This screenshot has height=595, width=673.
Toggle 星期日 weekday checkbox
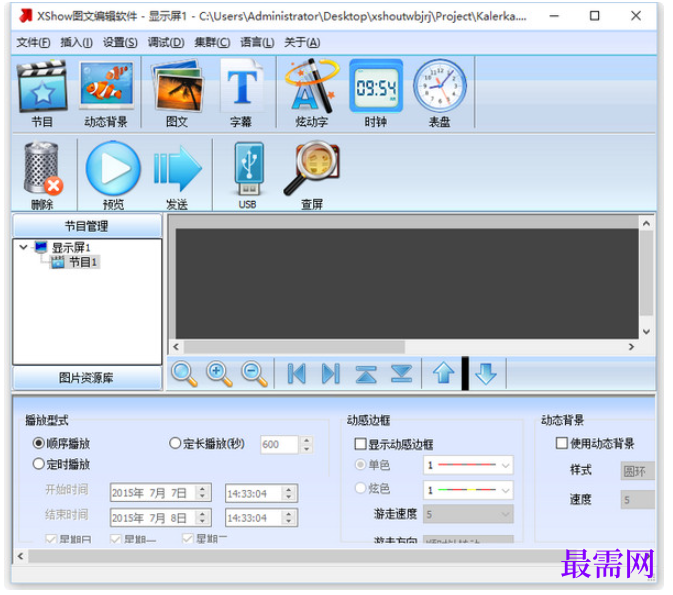tap(51, 539)
